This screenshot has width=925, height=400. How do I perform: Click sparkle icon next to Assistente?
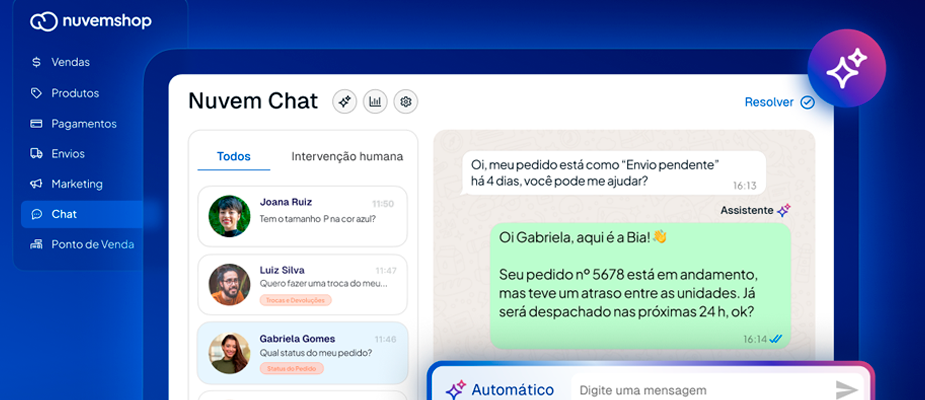coord(783,210)
